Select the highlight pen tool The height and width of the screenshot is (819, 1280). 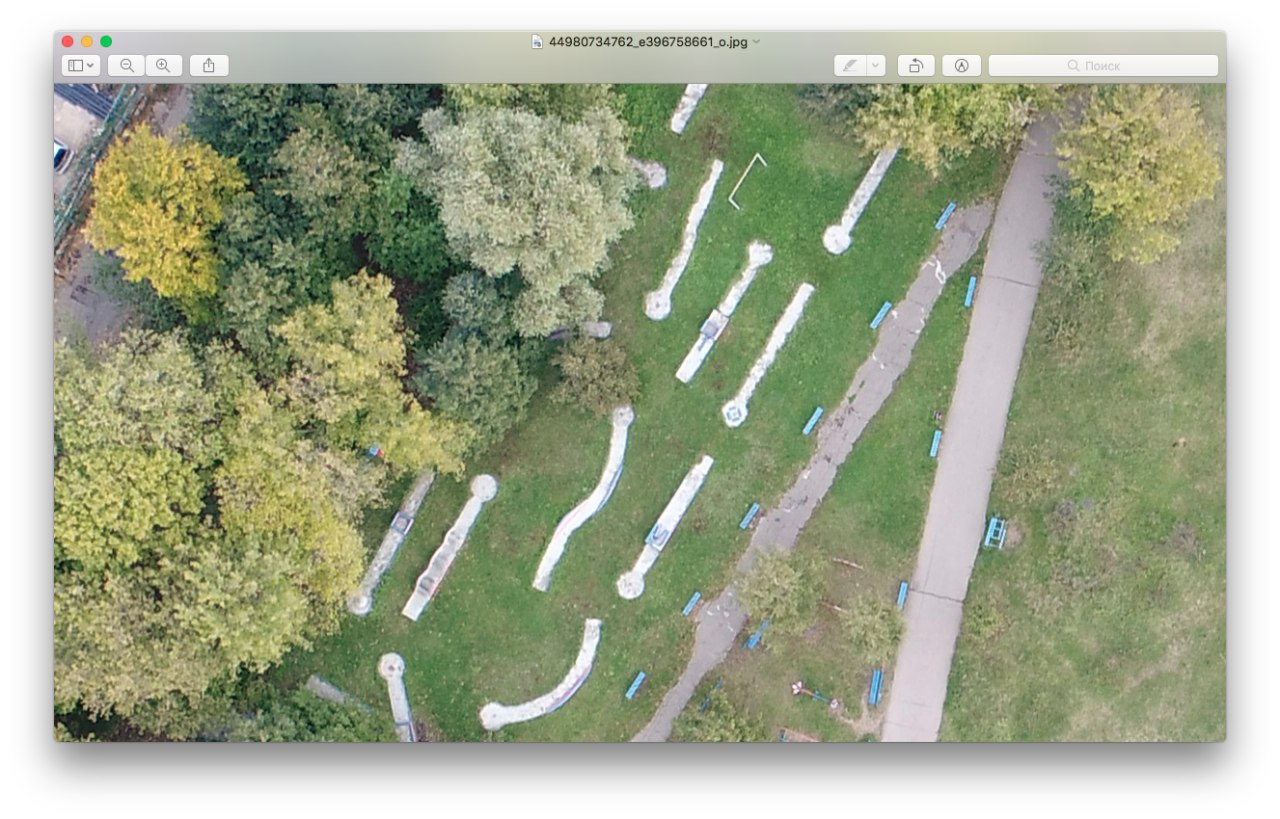click(850, 65)
